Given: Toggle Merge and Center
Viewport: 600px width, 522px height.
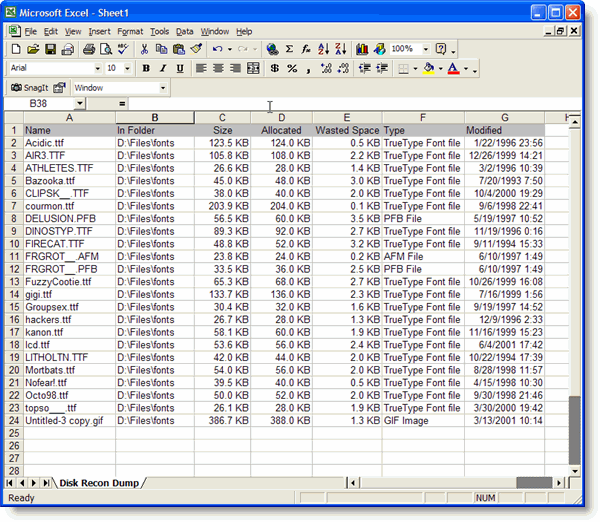Looking at the screenshot, I should pos(253,69).
